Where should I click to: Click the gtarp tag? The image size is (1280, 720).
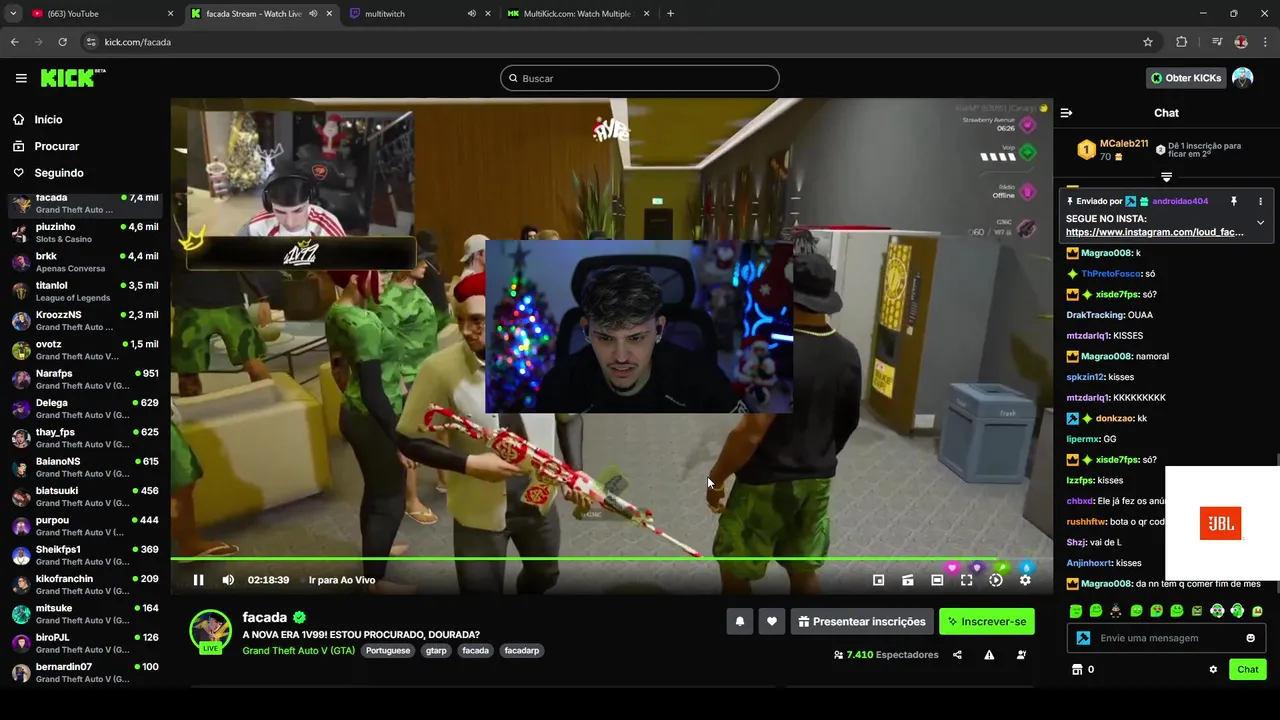point(436,650)
